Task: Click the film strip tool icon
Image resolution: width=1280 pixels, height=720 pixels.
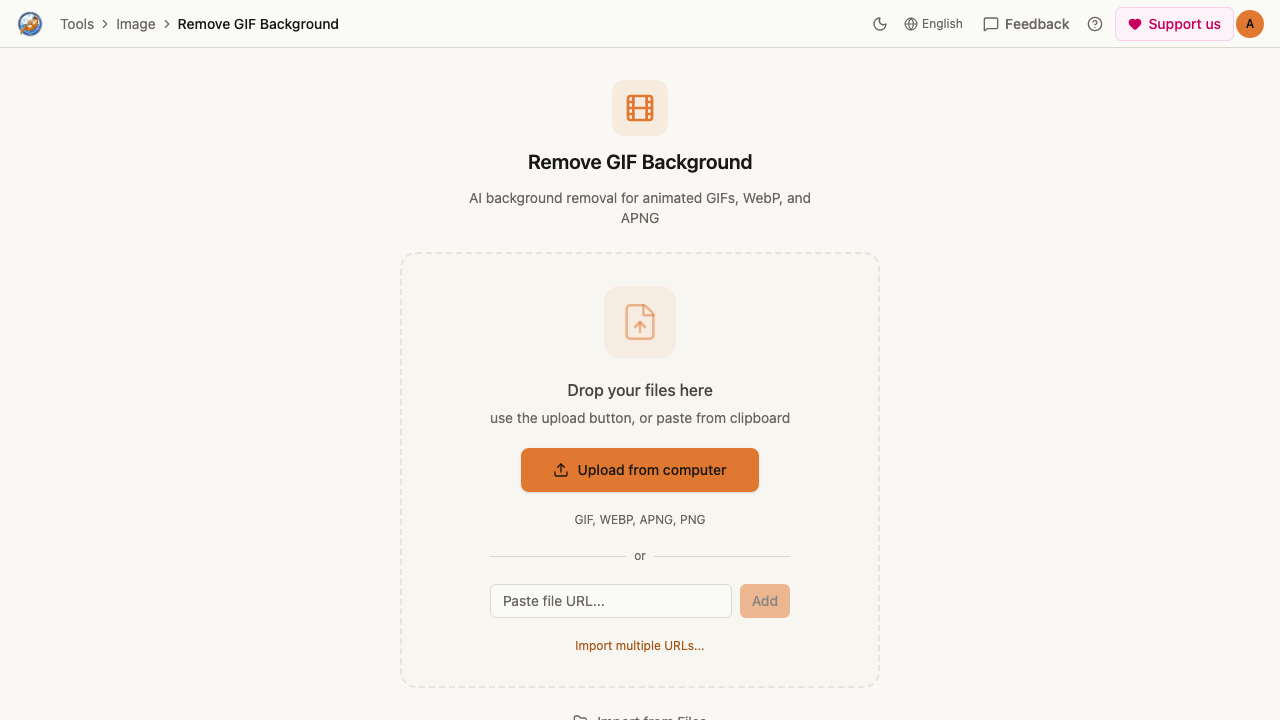Action: click(640, 108)
